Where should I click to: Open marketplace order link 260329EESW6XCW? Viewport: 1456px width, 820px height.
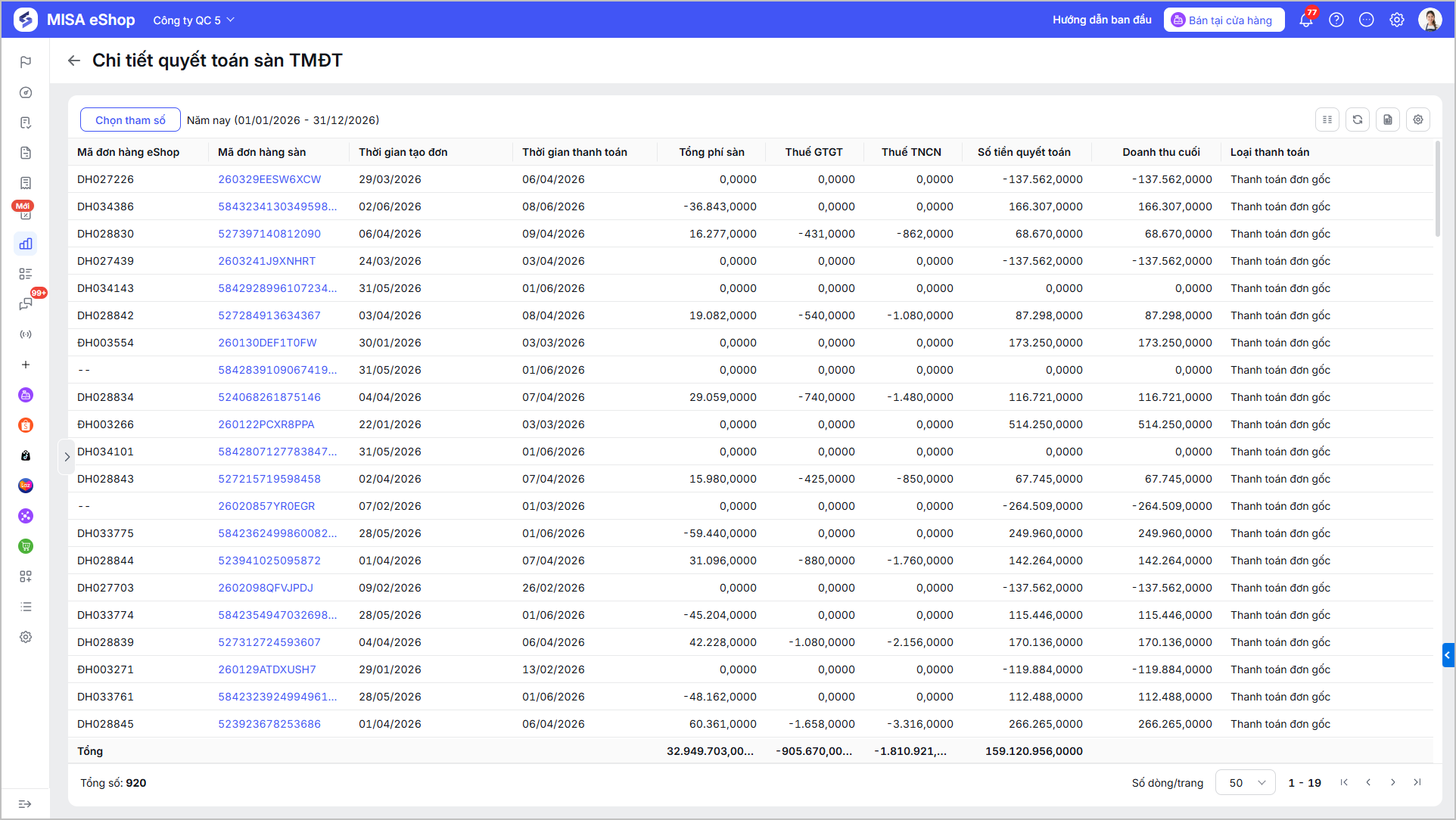pyautogui.click(x=269, y=179)
